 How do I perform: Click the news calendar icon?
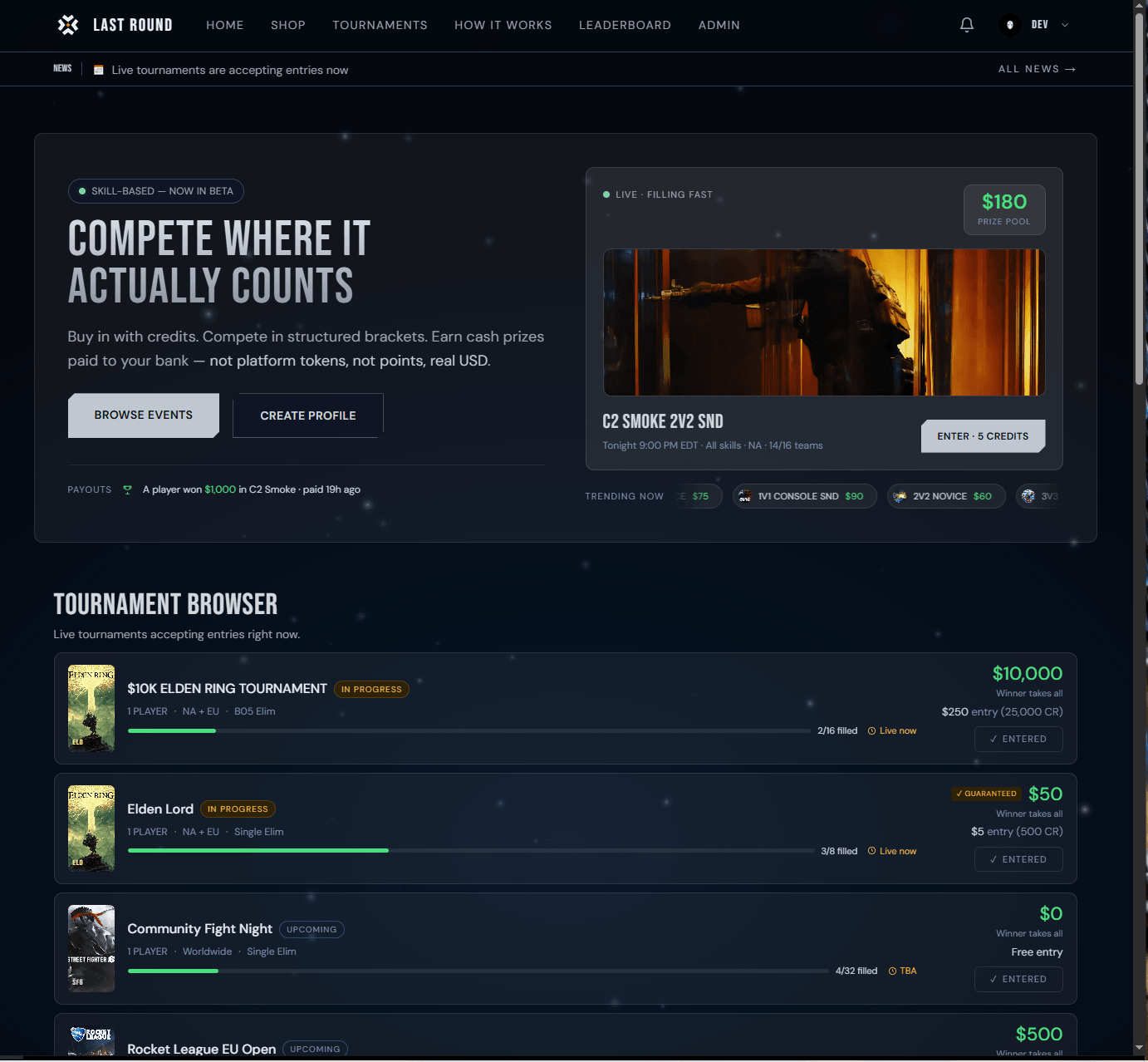(99, 70)
